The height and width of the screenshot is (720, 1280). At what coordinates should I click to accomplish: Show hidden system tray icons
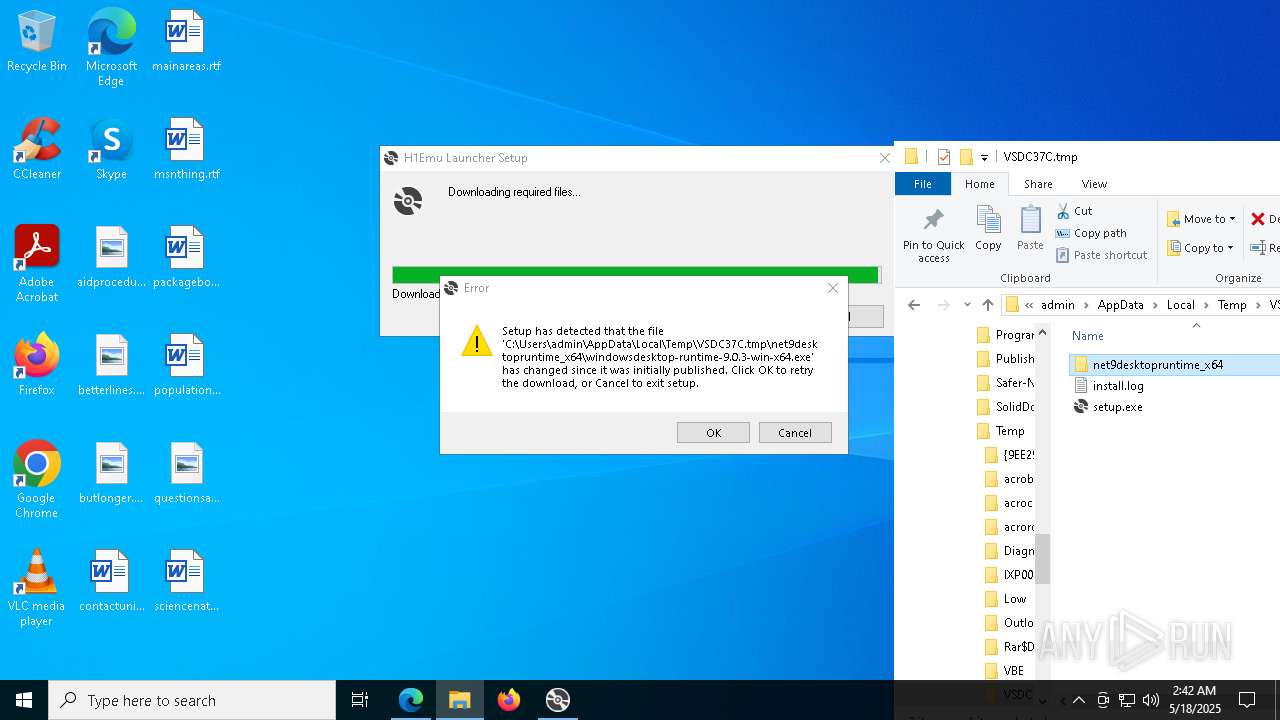click(x=1078, y=700)
